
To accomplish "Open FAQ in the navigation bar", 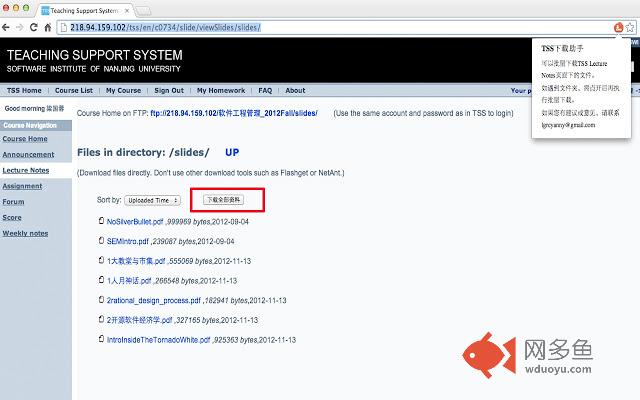I will [265, 91].
